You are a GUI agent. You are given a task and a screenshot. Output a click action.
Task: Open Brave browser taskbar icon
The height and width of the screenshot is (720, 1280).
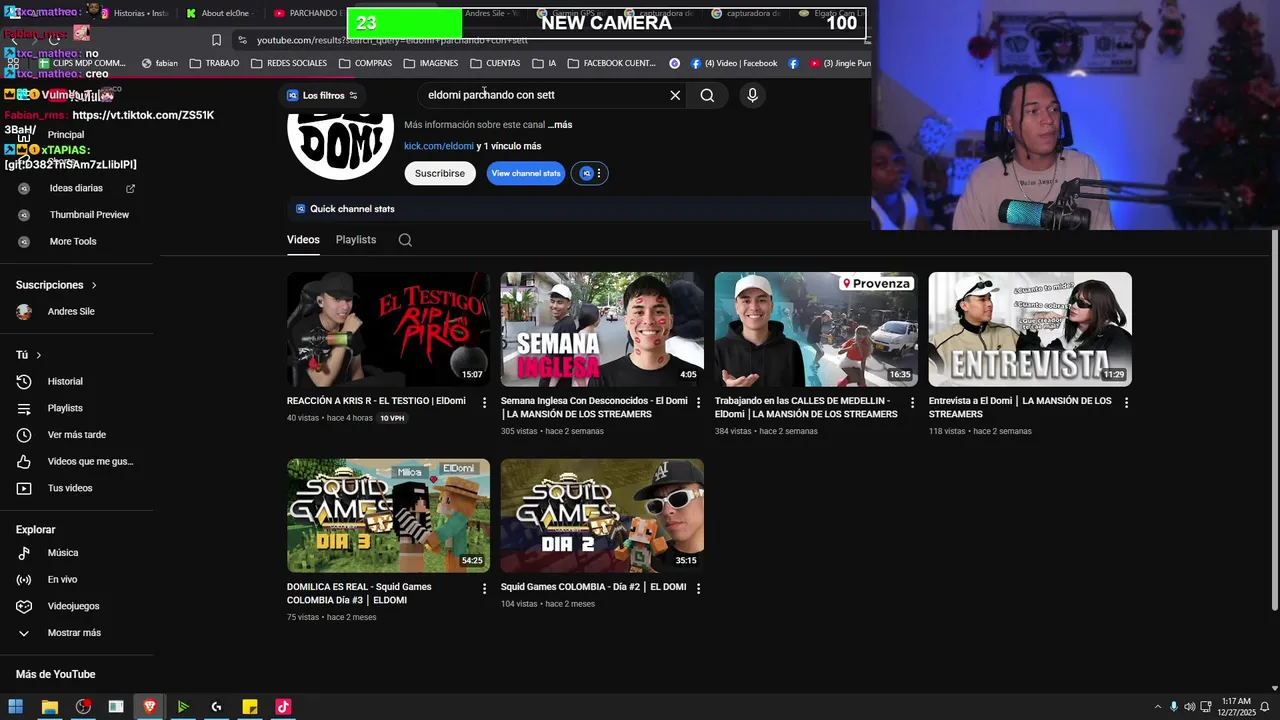(x=149, y=707)
